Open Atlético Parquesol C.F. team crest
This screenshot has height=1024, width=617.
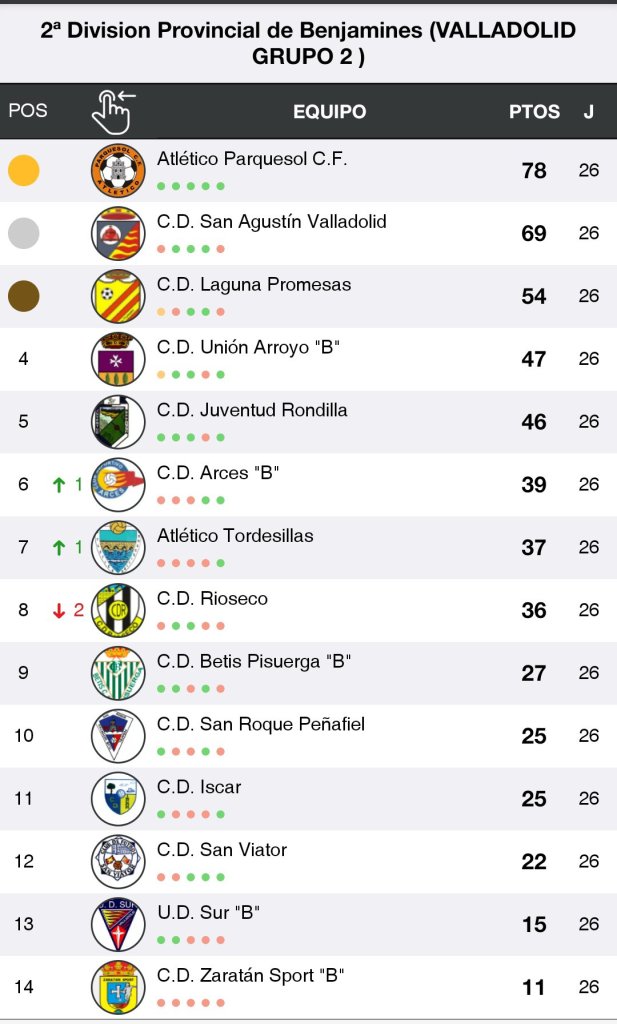[118, 170]
